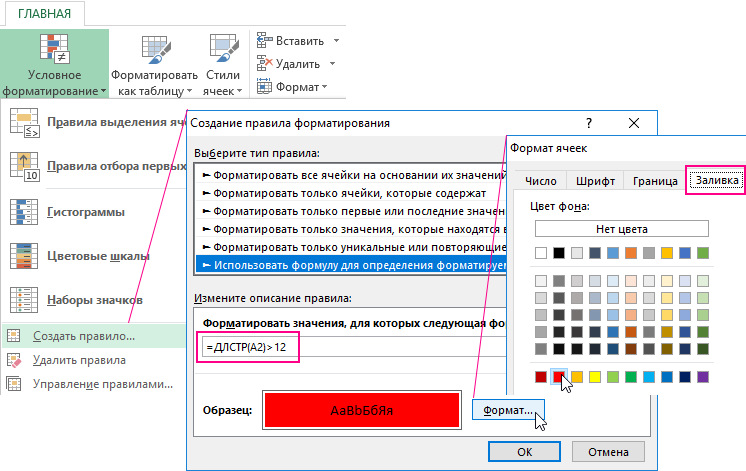
Task: Pick the white theme color swatch in top row
Action: (541, 253)
